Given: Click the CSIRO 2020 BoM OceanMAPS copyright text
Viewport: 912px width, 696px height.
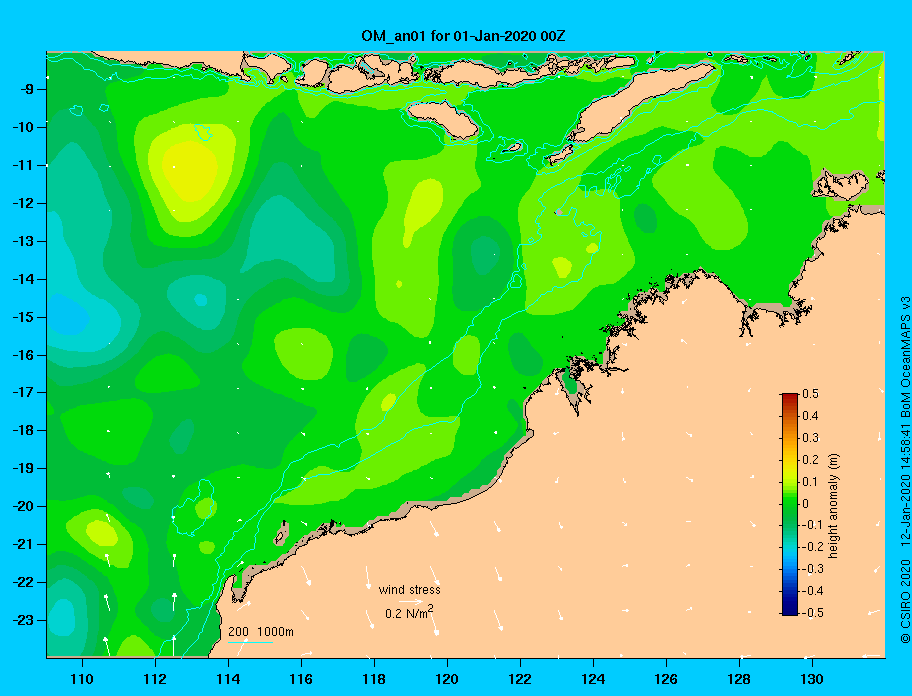Looking at the screenshot, I should (904, 470).
